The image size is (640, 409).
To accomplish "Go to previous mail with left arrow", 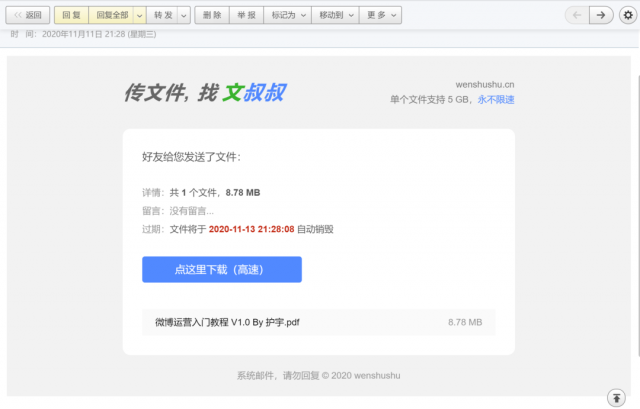I will (x=577, y=15).
